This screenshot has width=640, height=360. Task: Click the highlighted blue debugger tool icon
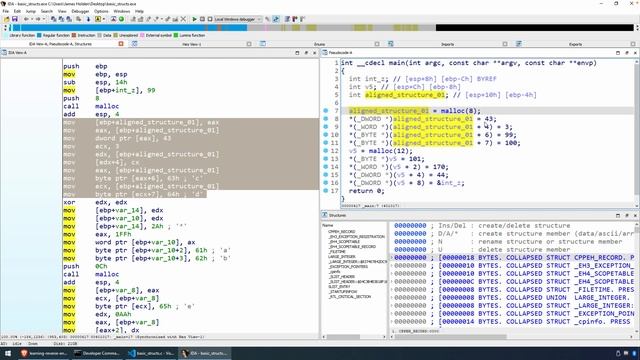[276, 19]
